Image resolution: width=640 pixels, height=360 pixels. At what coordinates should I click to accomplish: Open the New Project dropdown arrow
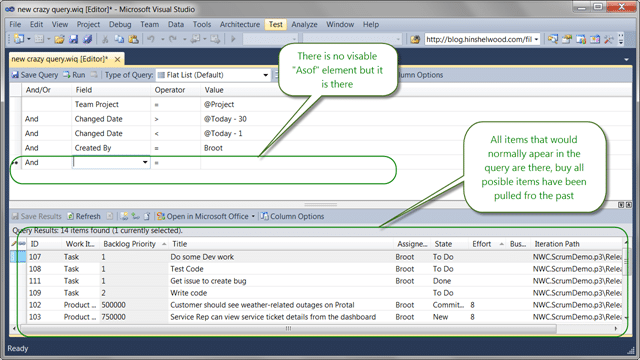pyautogui.click(x=29, y=39)
